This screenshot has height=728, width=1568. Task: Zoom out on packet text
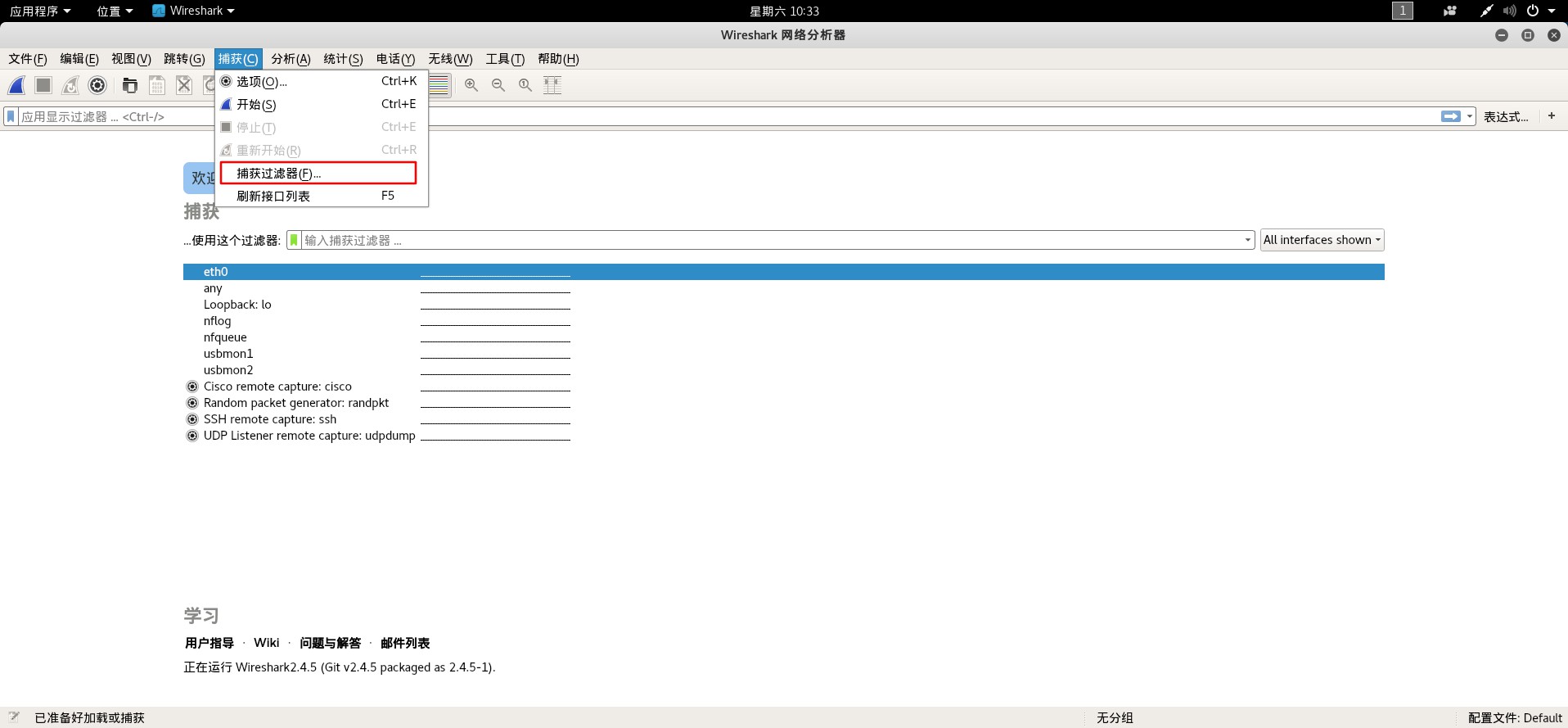click(x=498, y=85)
